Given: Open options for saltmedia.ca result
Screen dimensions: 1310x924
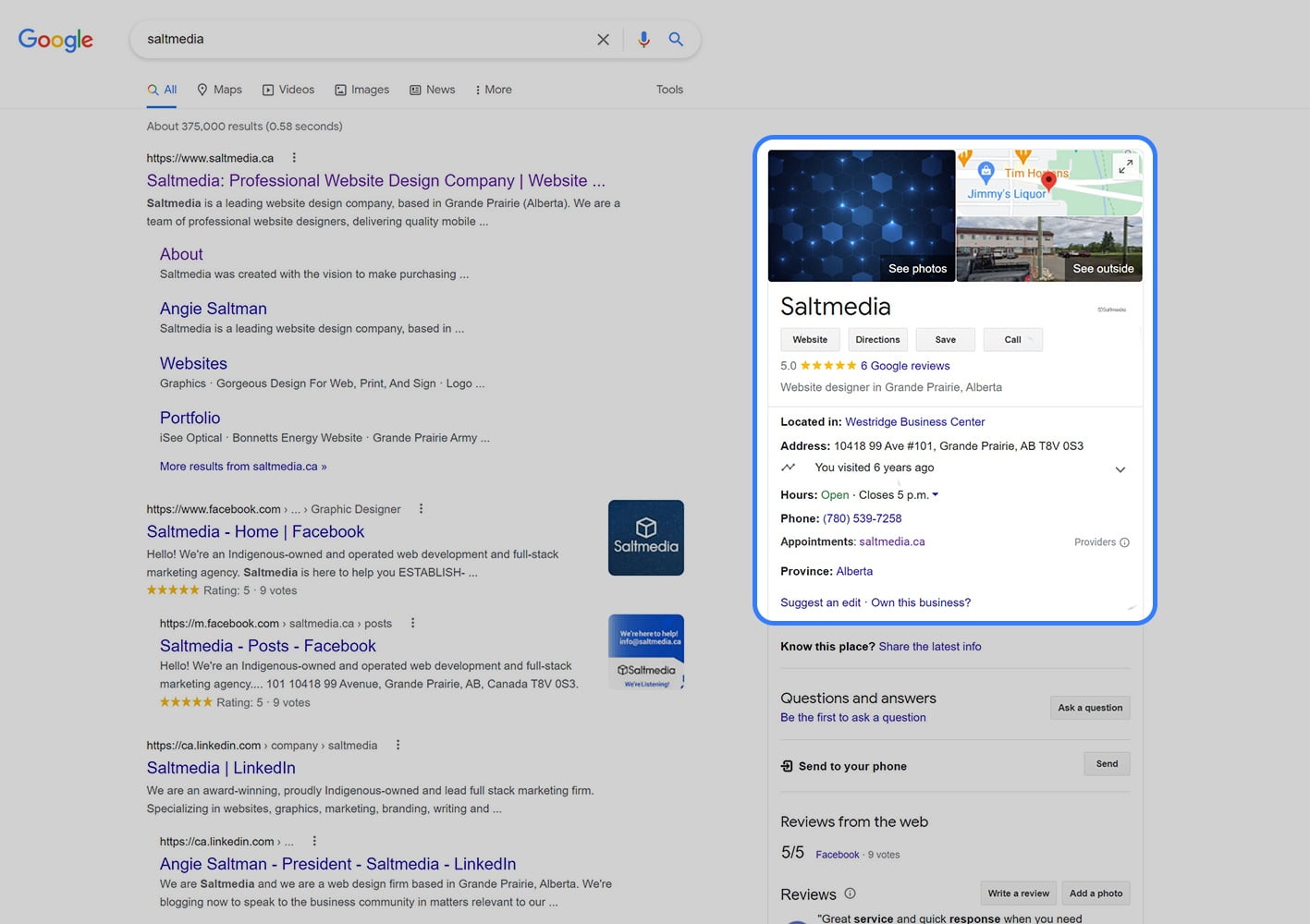Looking at the screenshot, I should click(294, 158).
